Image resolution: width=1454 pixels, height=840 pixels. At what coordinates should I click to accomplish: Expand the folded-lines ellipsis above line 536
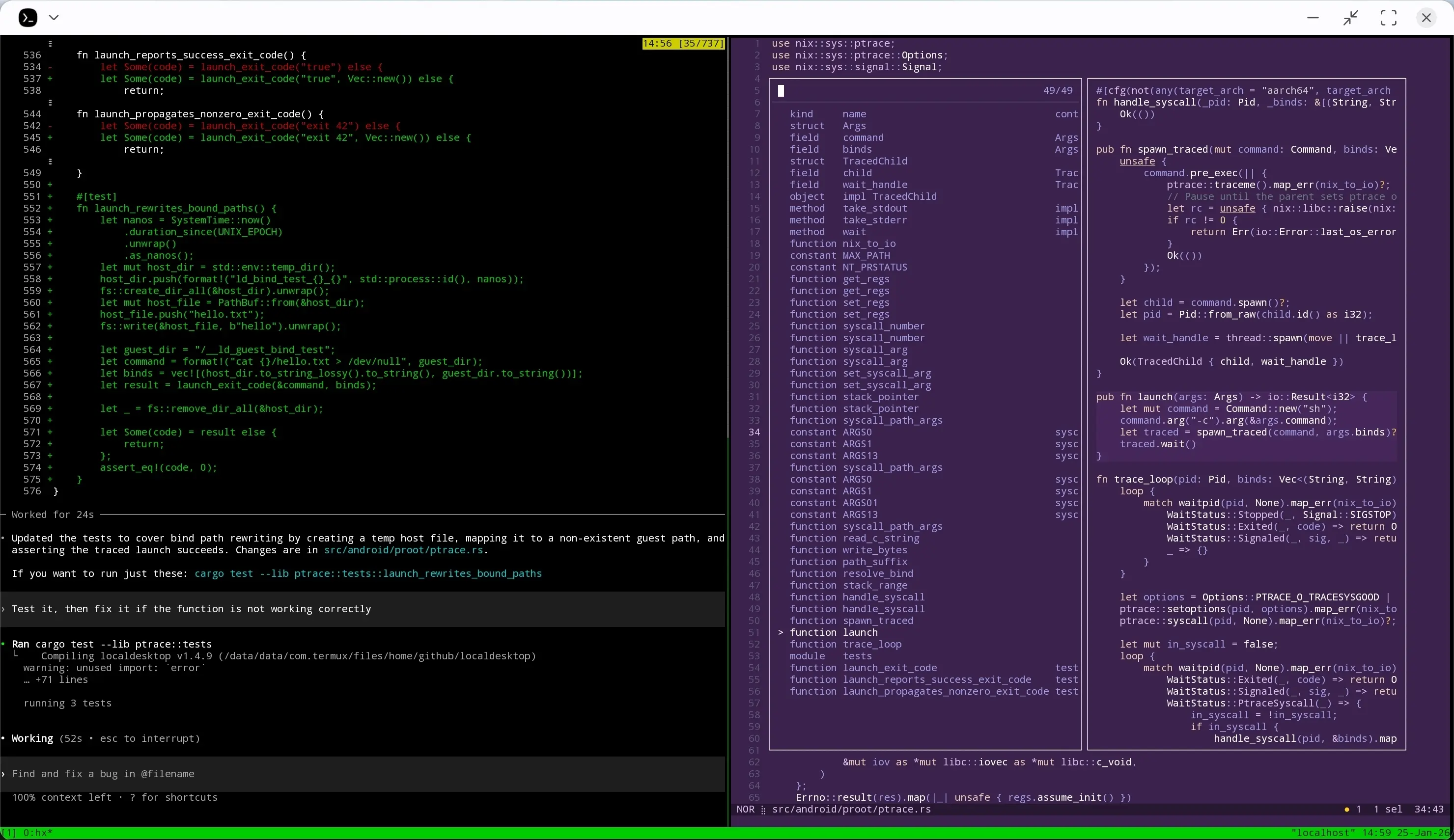pos(50,43)
